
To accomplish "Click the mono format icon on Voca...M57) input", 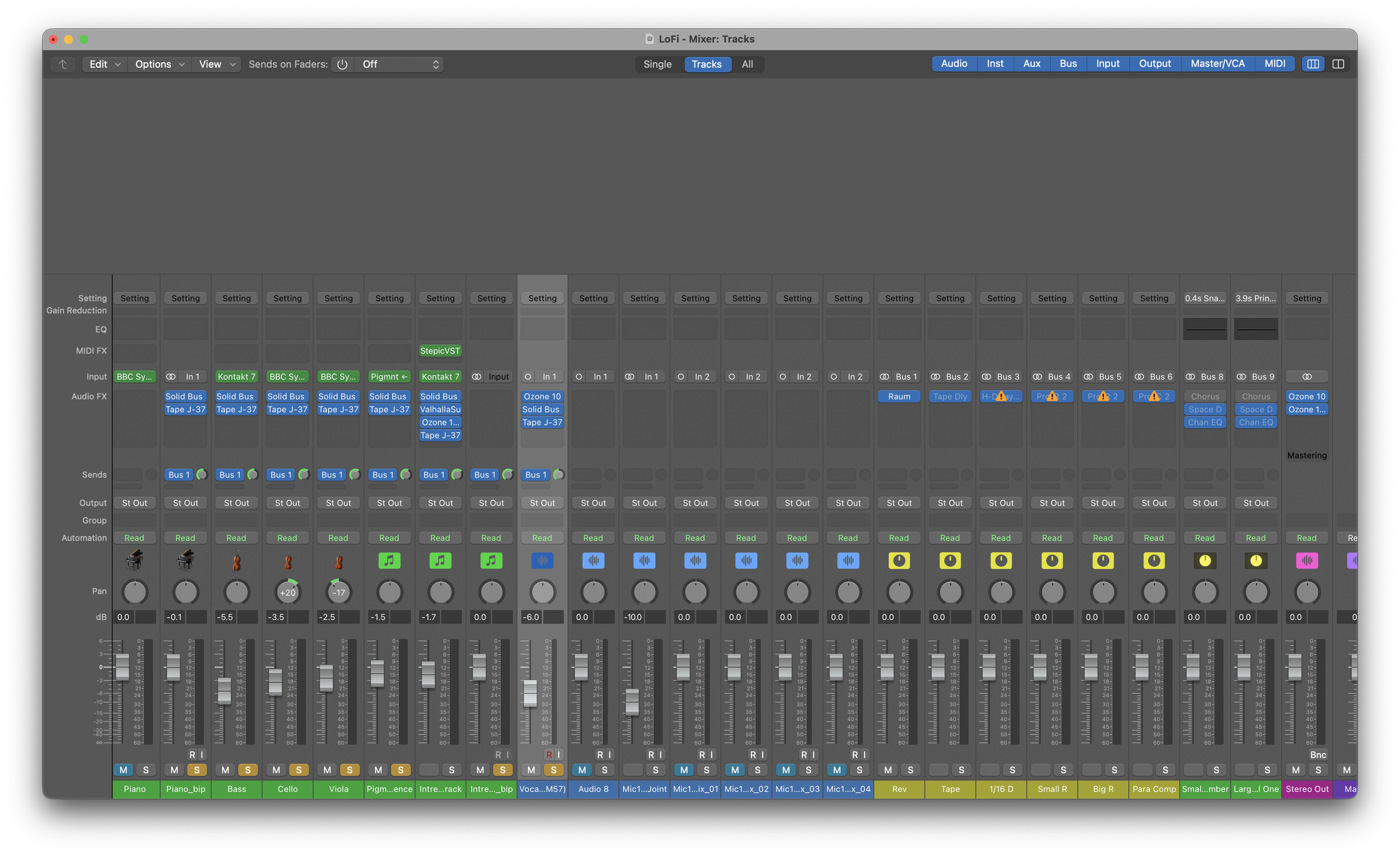I will pyautogui.click(x=528, y=377).
